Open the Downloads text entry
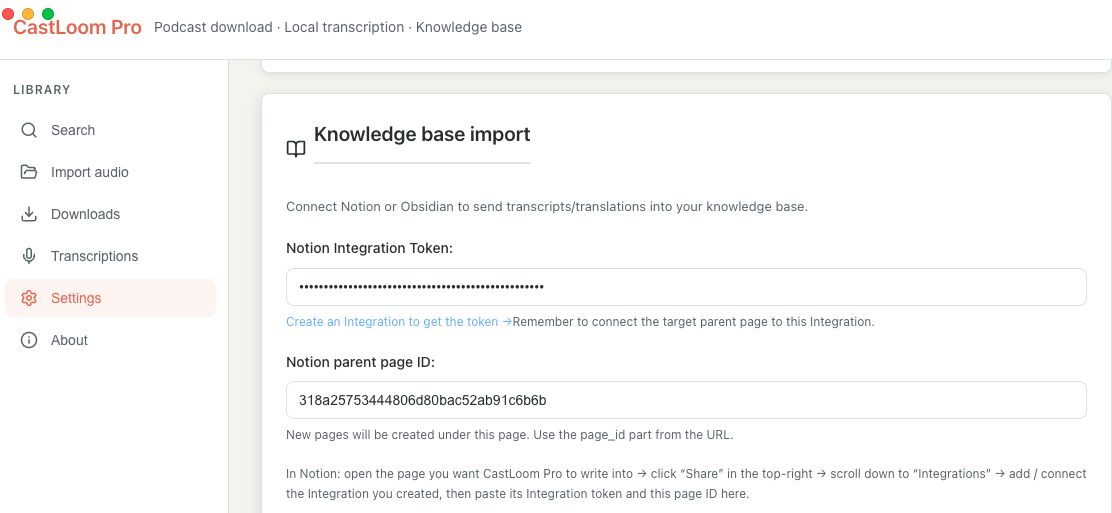The width and height of the screenshot is (1112, 513). [x=85, y=214]
